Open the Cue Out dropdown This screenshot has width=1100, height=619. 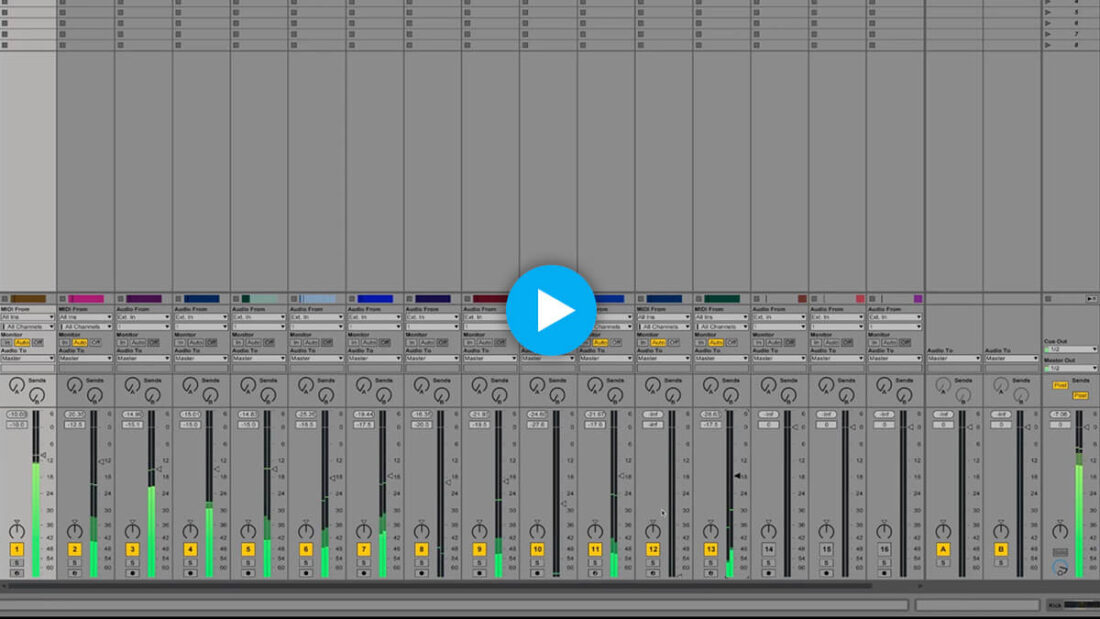[1071, 350]
